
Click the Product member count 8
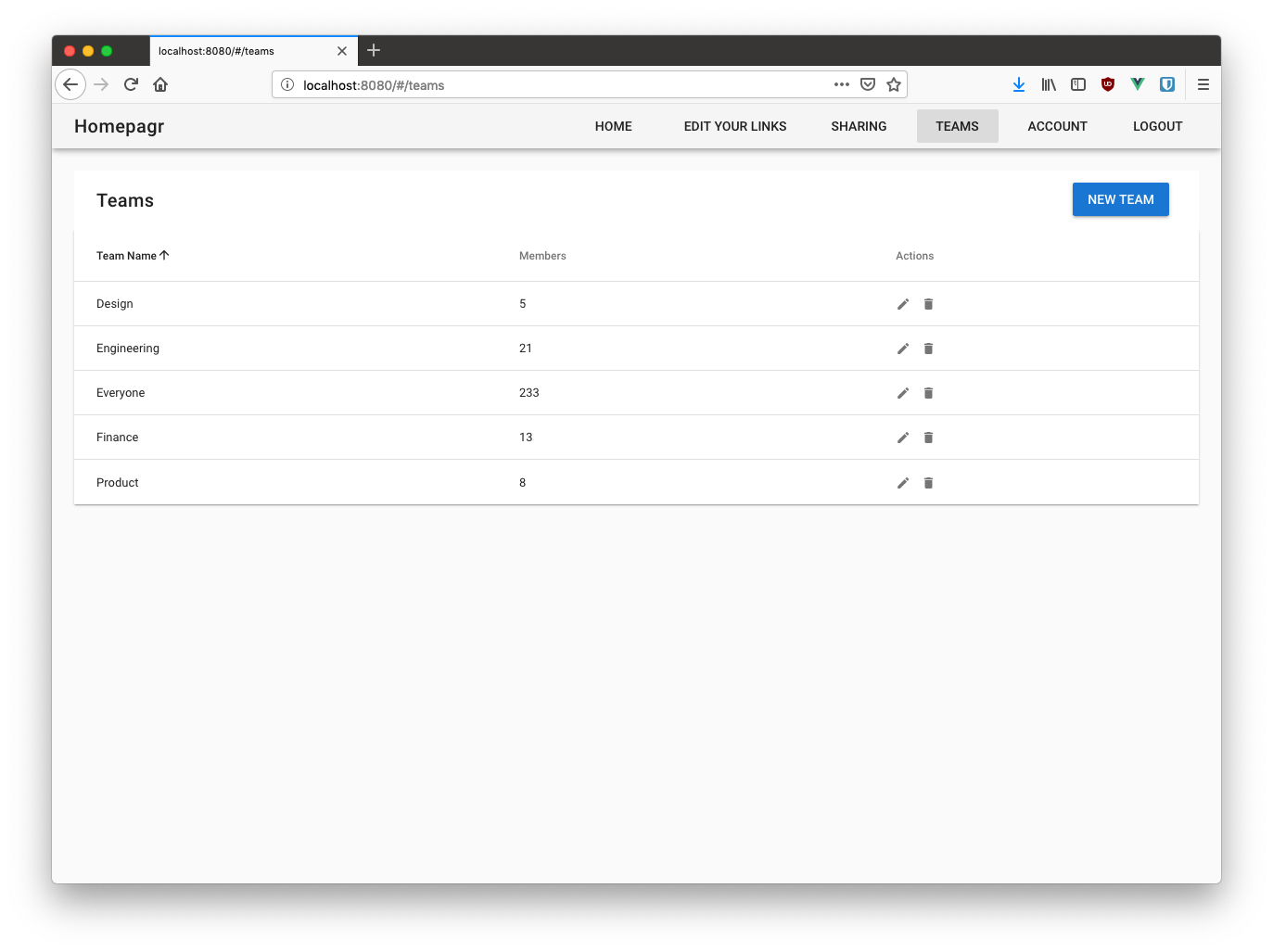[523, 483]
